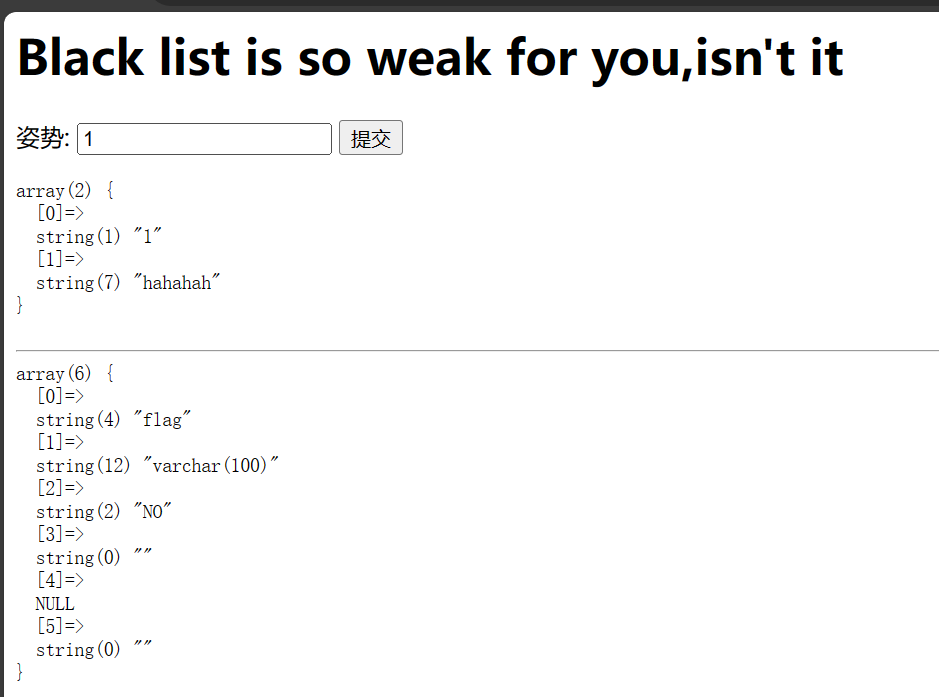Select the [2]=> index line

pos(60,489)
